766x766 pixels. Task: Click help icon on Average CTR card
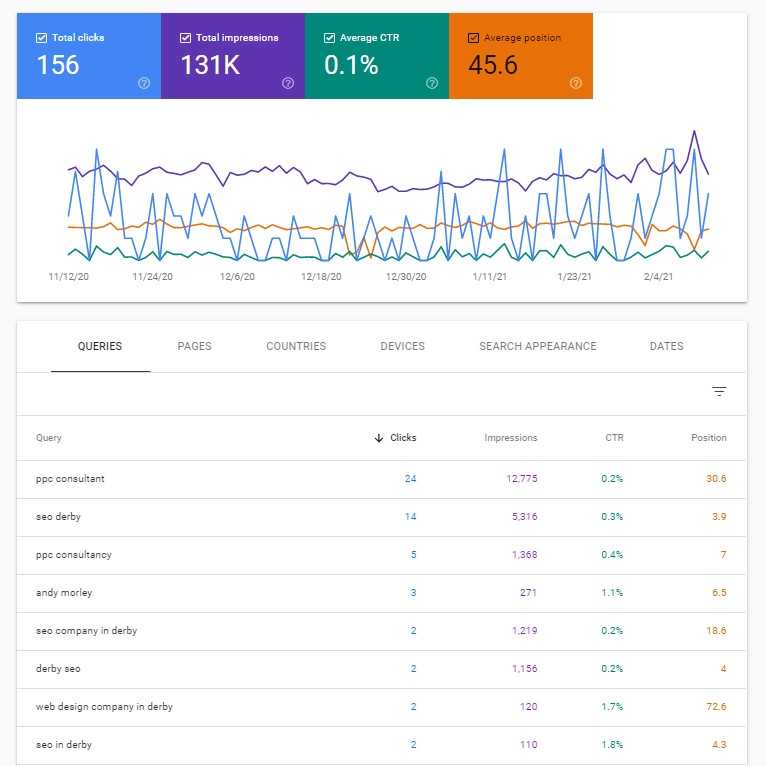click(x=432, y=83)
